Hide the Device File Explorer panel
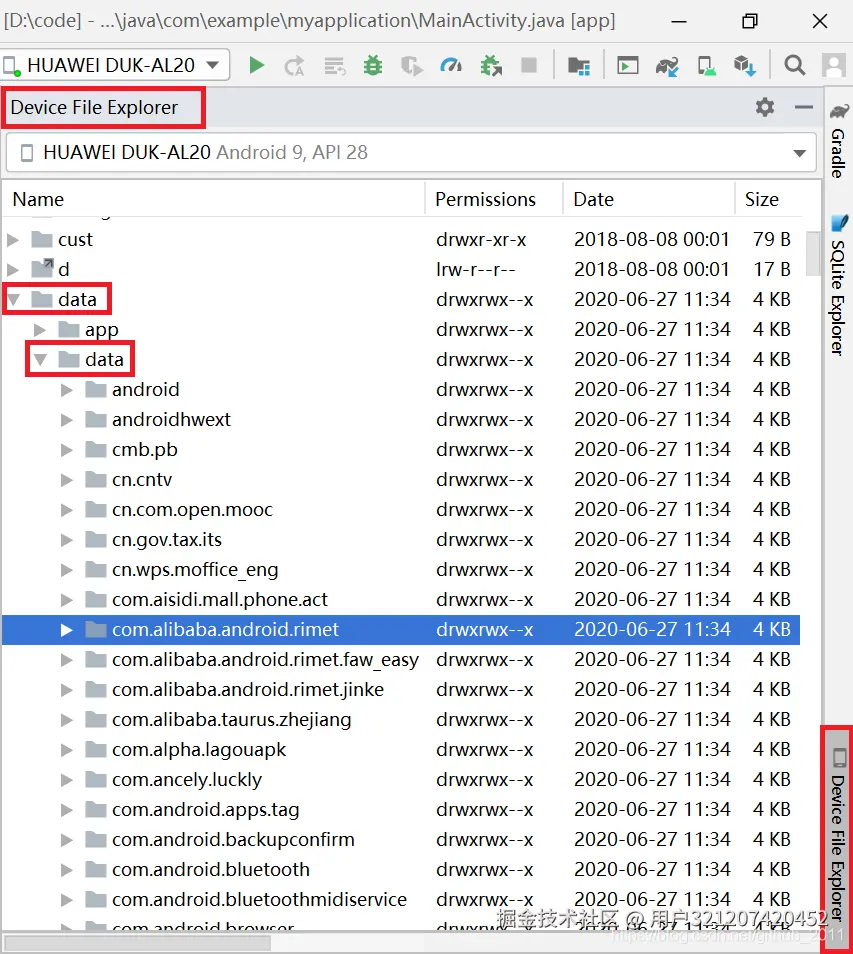The width and height of the screenshot is (853, 954). tap(804, 107)
